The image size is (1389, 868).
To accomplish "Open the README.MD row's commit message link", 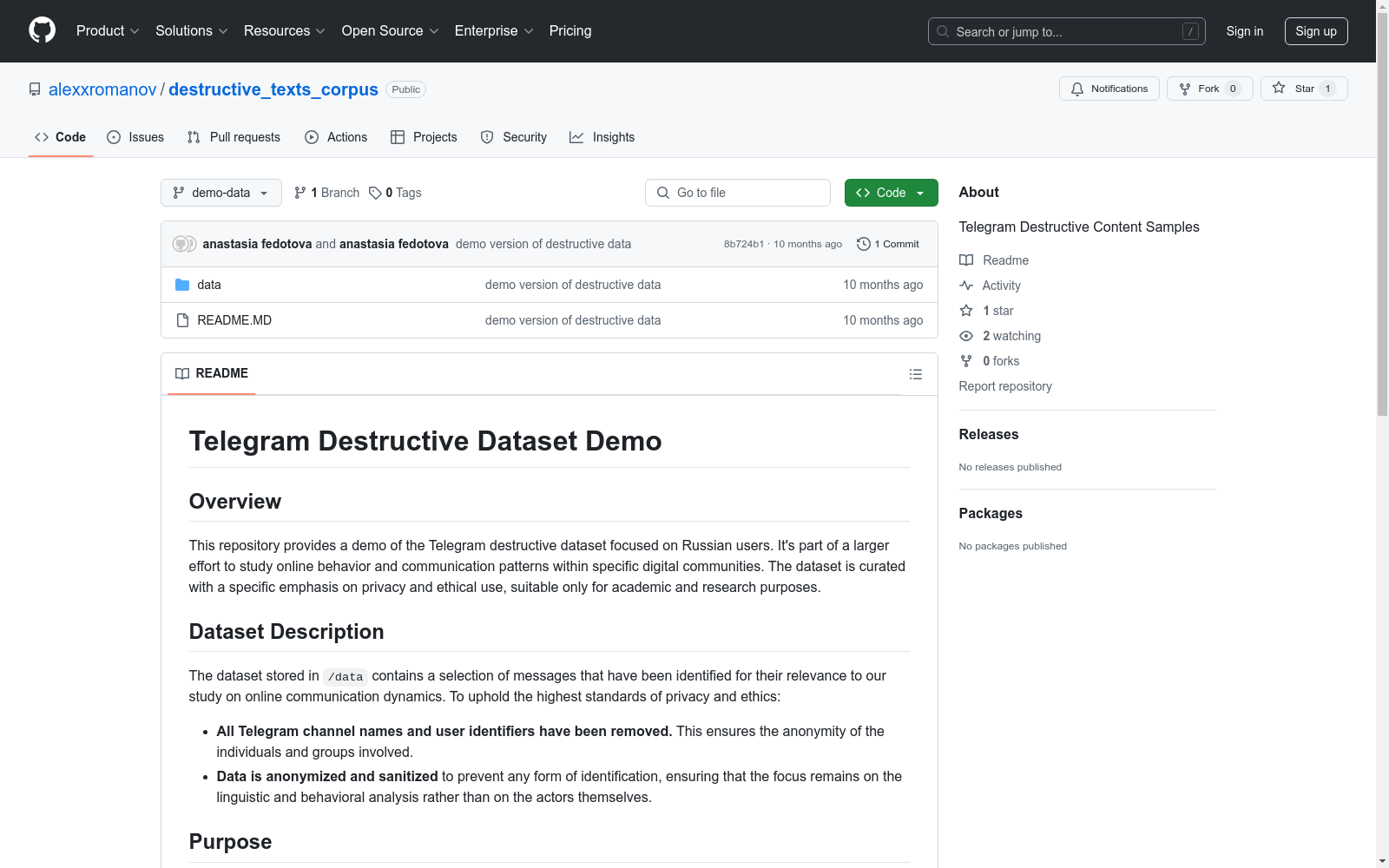I will click(x=573, y=320).
